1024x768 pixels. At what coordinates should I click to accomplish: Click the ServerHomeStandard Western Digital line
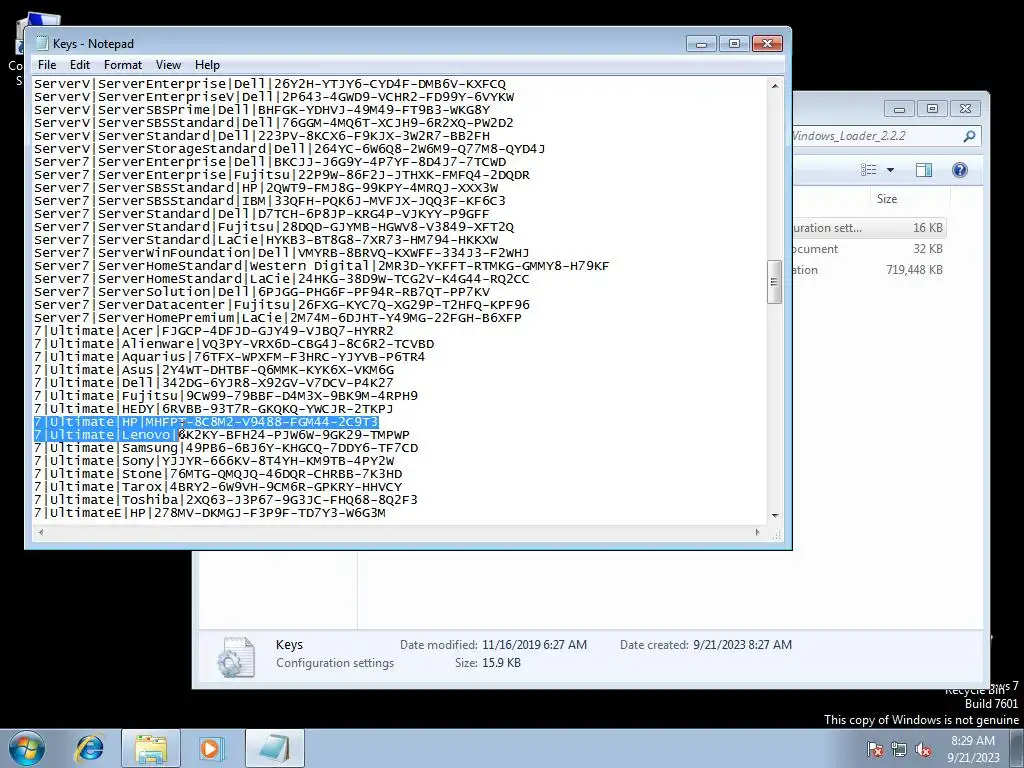pos(321,266)
